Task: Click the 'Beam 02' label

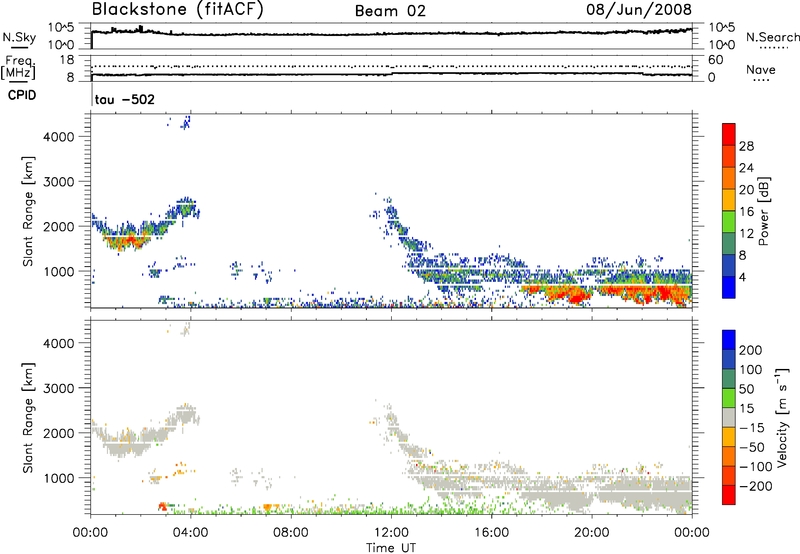Action: point(390,11)
